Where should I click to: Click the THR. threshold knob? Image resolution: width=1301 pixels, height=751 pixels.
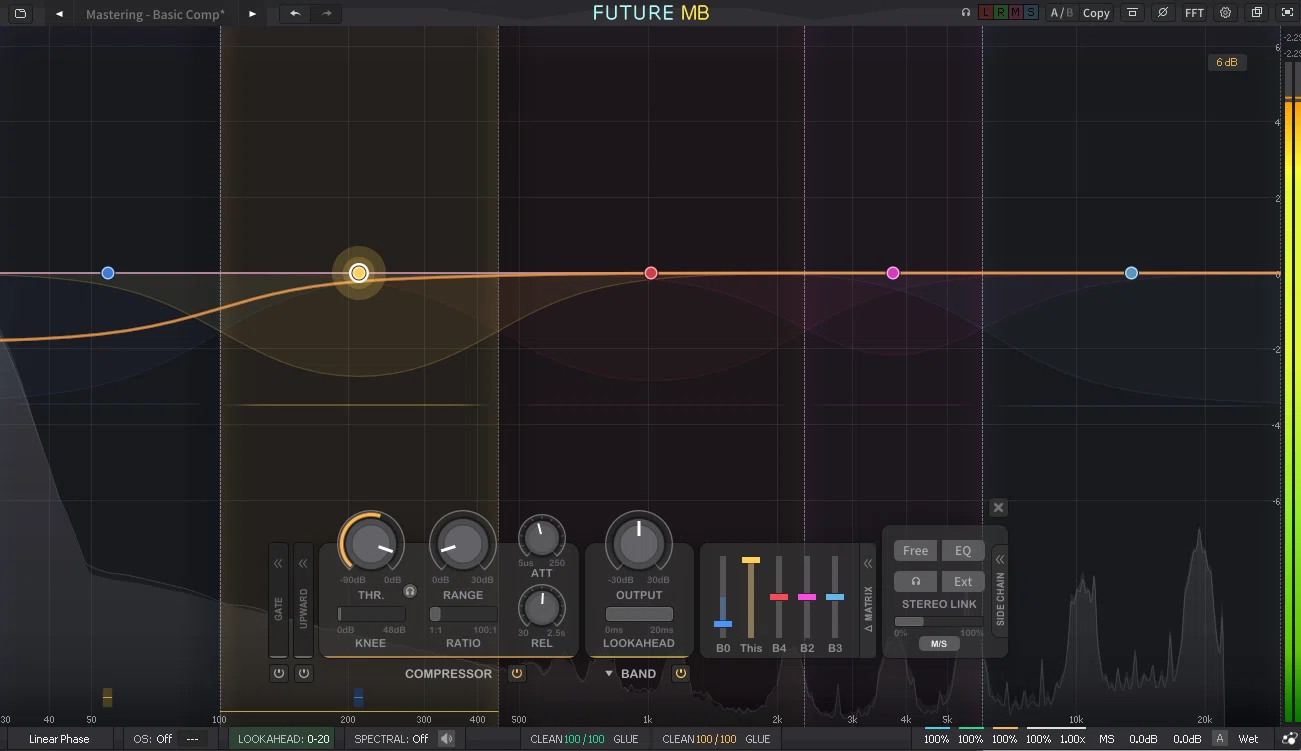(x=371, y=543)
